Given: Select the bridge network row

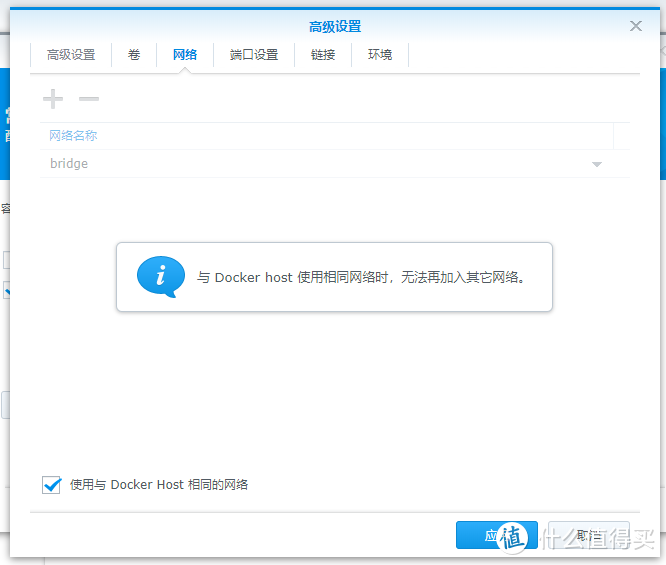Looking at the screenshot, I should [x=335, y=164].
